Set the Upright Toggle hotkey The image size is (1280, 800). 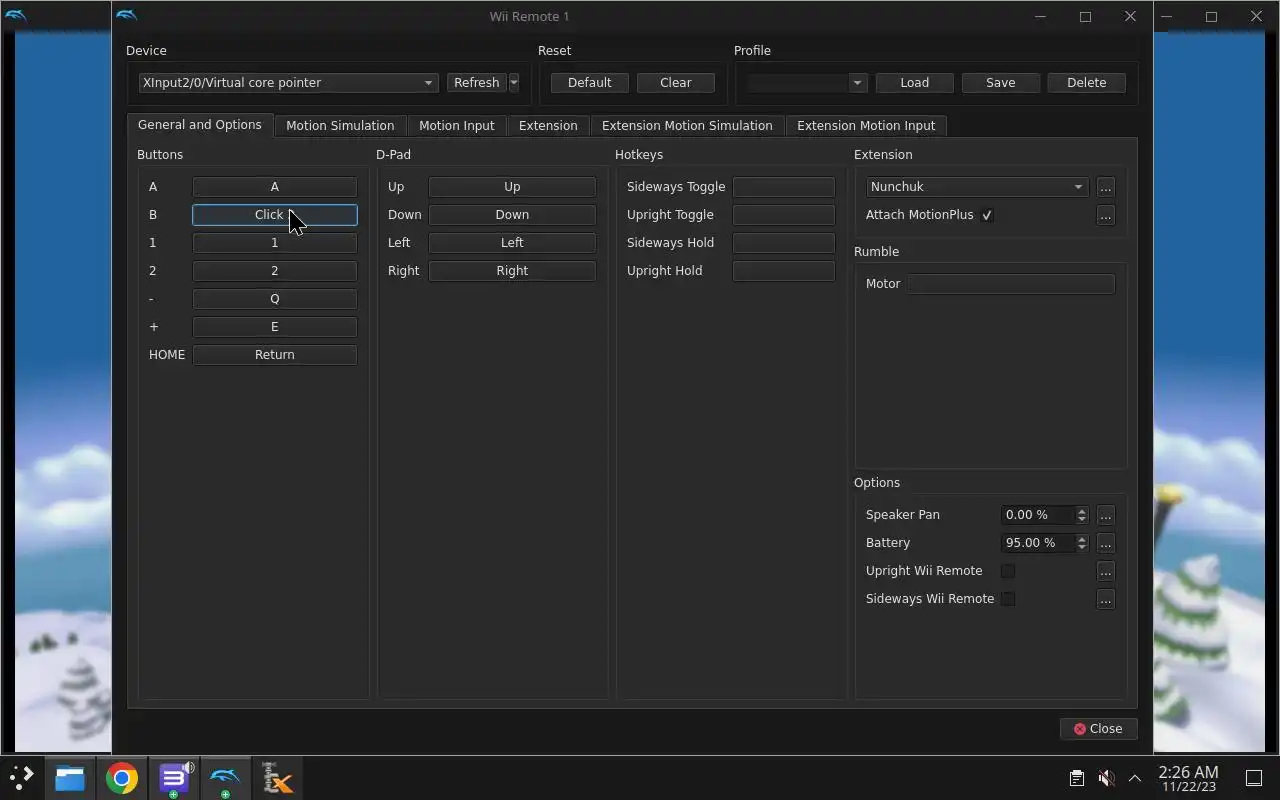pos(784,215)
